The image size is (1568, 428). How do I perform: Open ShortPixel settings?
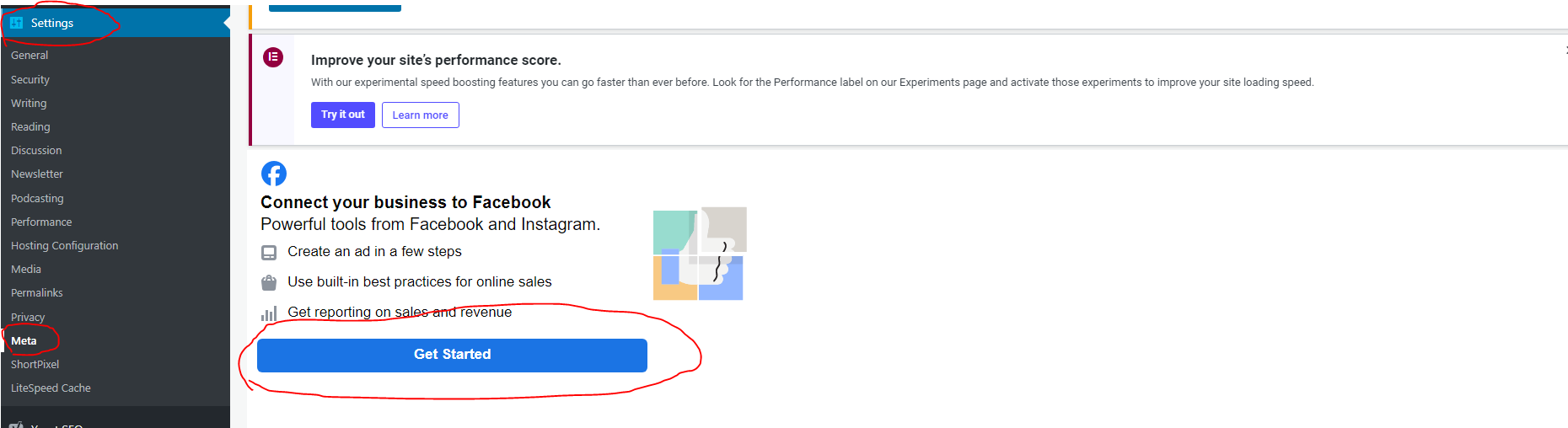(35, 364)
